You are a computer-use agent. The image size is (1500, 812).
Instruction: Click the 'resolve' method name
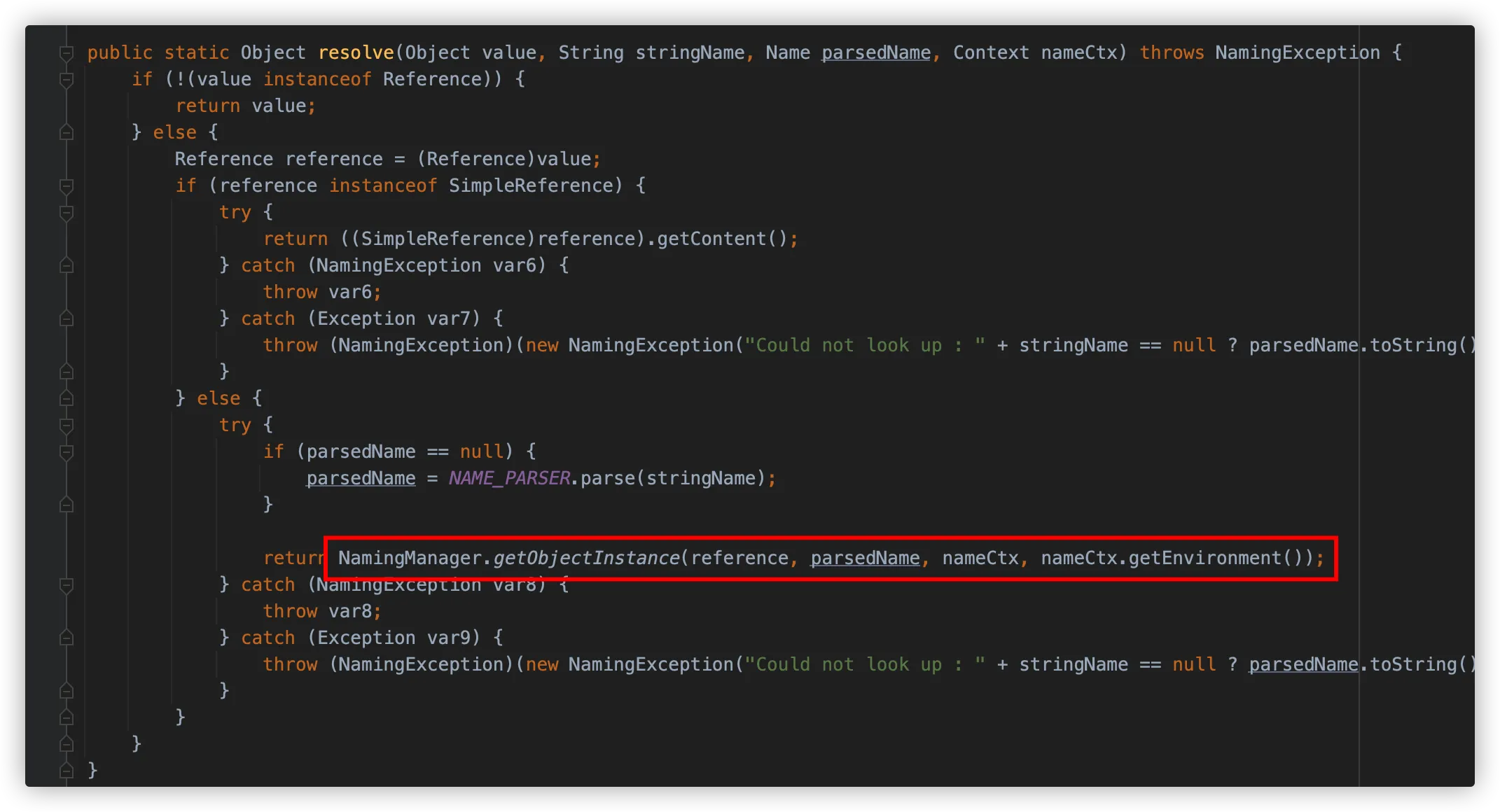(x=356, y=52)
